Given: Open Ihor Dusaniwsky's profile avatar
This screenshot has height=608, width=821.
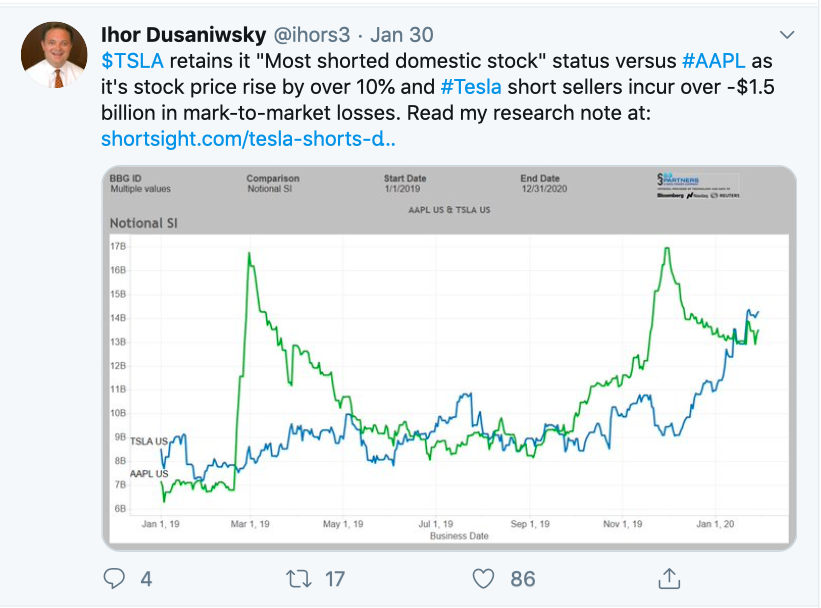Looking at the screenshot, I should click(x=54, y=55).
